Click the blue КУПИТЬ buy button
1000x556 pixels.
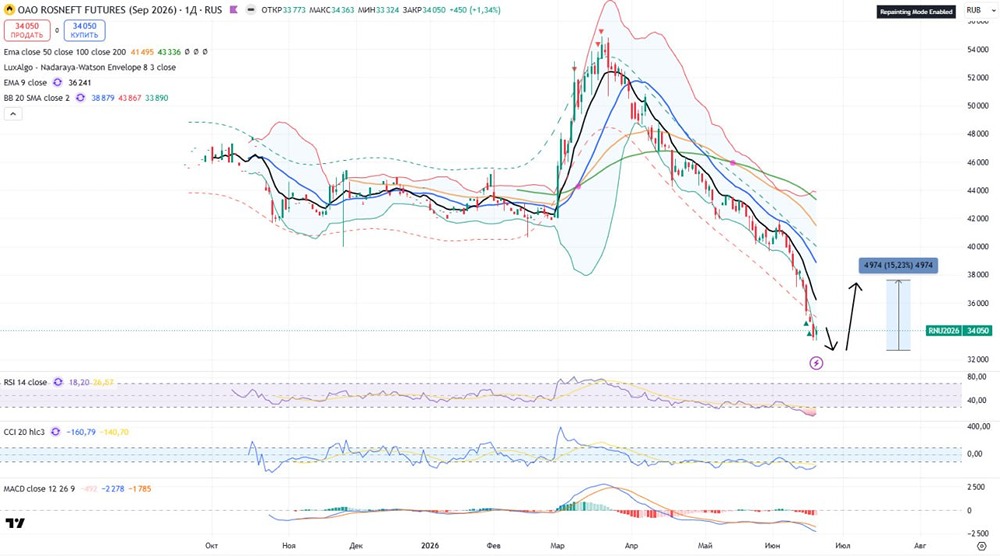coord(84,31)
